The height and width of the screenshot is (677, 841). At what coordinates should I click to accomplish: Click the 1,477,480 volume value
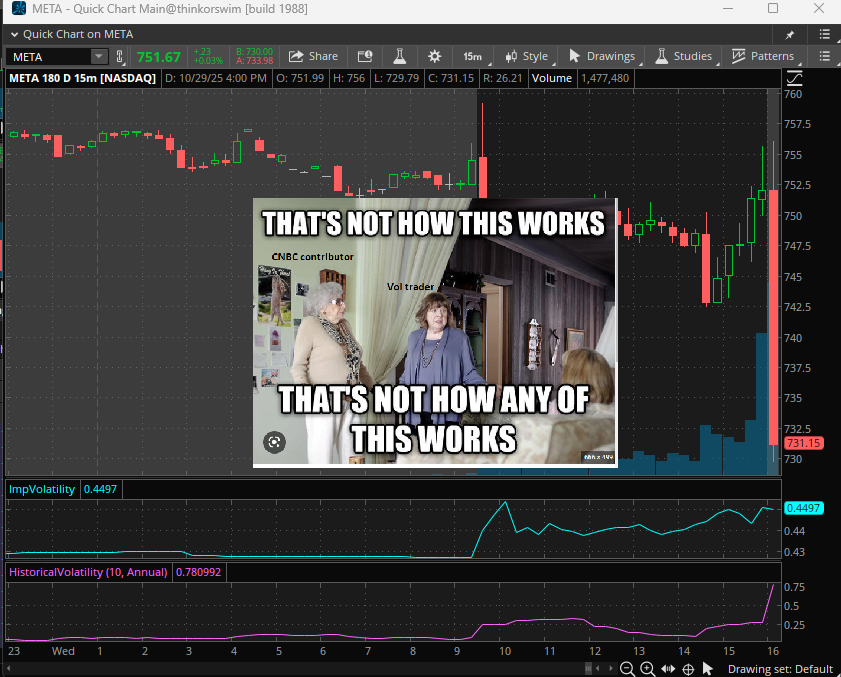(x=605, y=78)
